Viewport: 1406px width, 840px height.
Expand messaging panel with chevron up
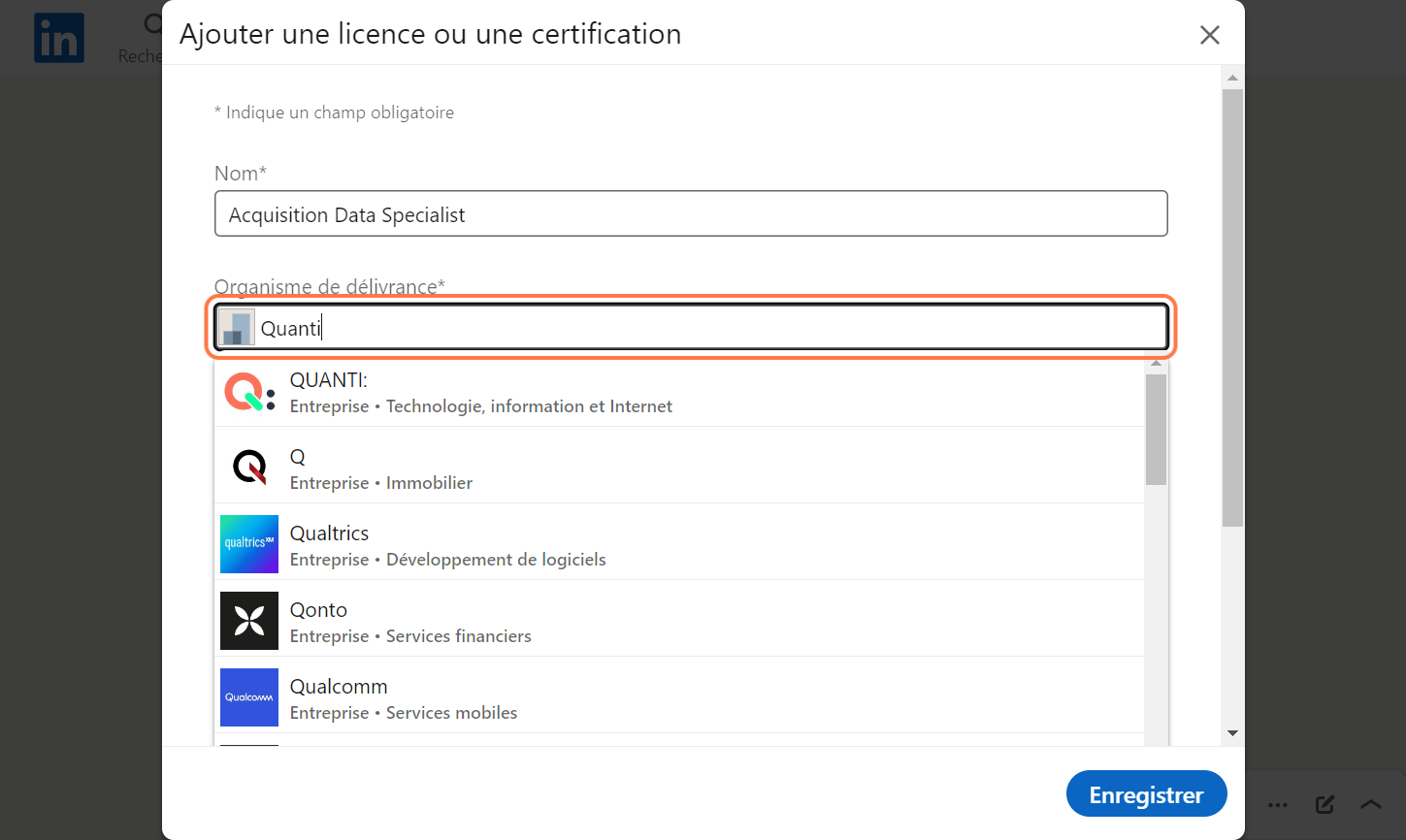[x=1370, y=804]
